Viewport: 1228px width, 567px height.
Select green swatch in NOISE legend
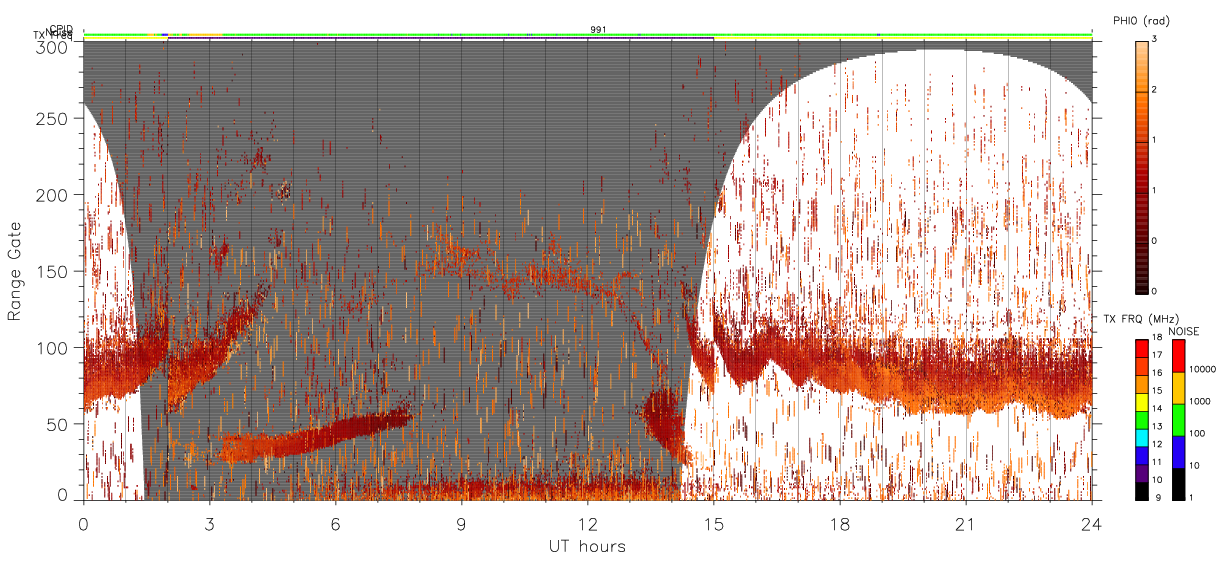click(x=1178, y=418)
